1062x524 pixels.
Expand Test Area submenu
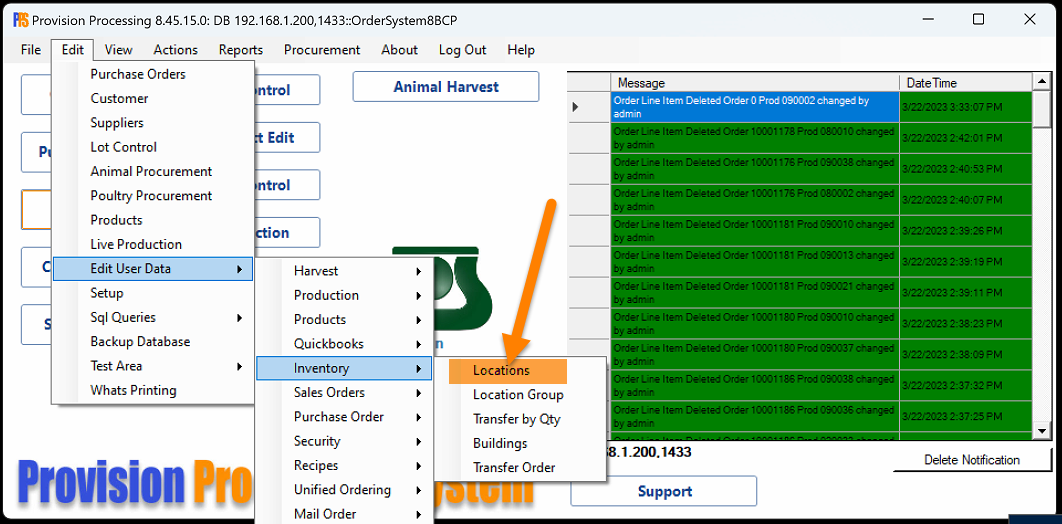click(x=153, y=366)
